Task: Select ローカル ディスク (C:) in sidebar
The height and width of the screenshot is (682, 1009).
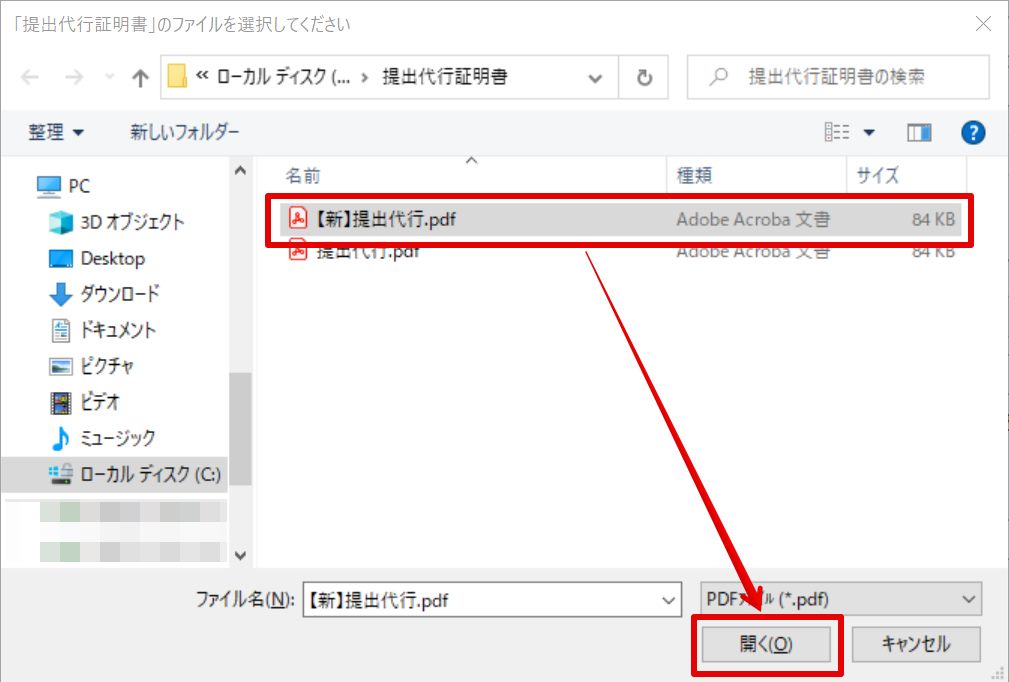Action: pyautogui.click(x=115, y=474)
